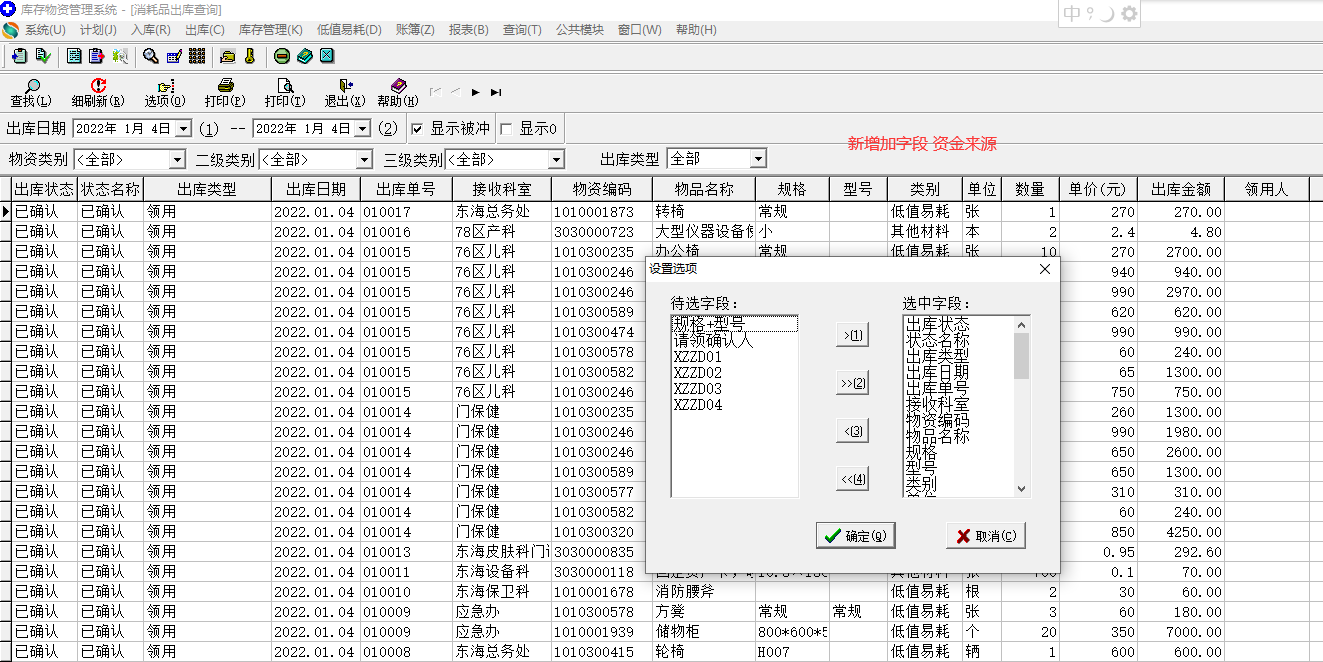
Task: Go to next record arrow
Action: point(476,92)
